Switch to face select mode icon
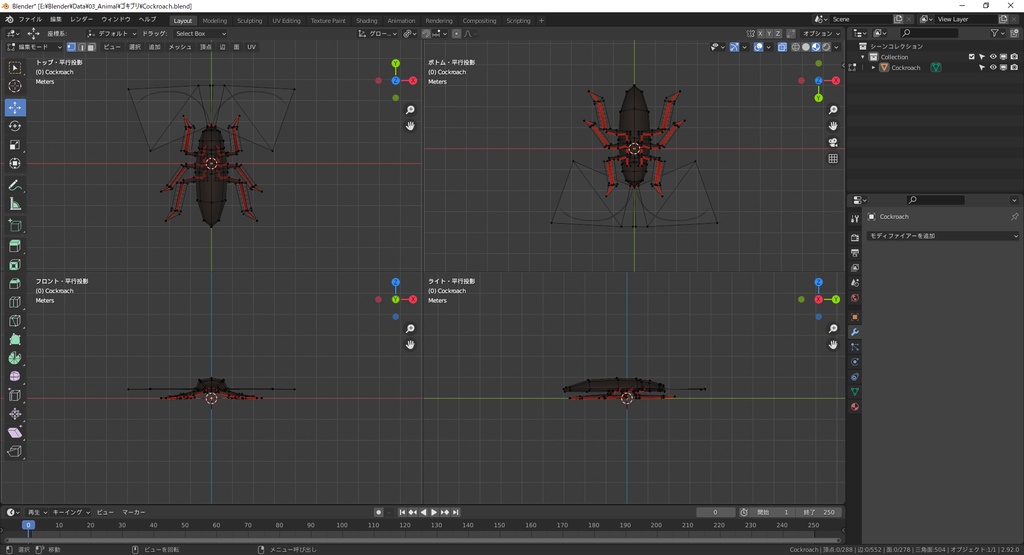This screenshot has width=1024, height=555. [x=92, y=47]
